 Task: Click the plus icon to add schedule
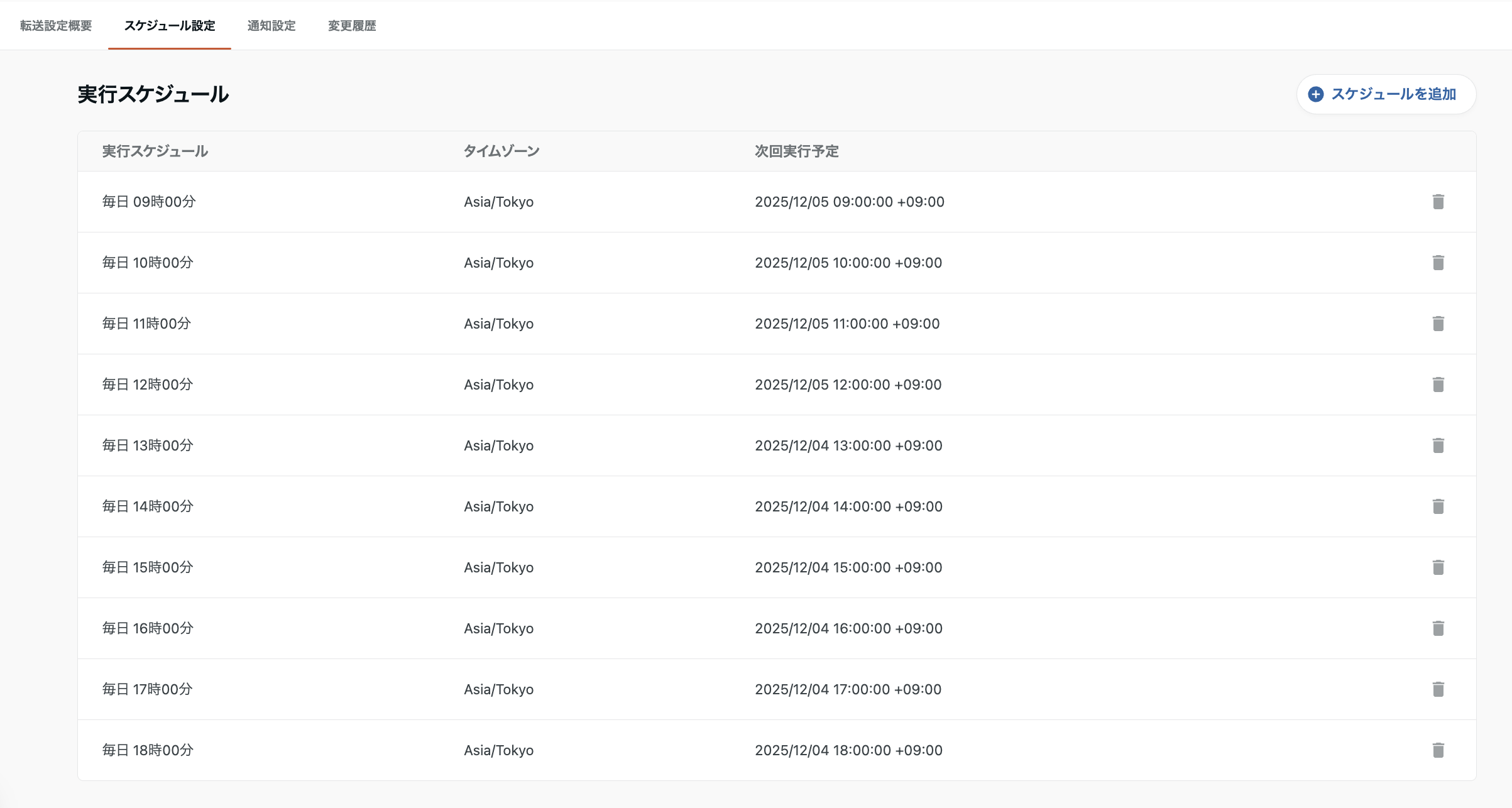click(x=1316, y=94)
